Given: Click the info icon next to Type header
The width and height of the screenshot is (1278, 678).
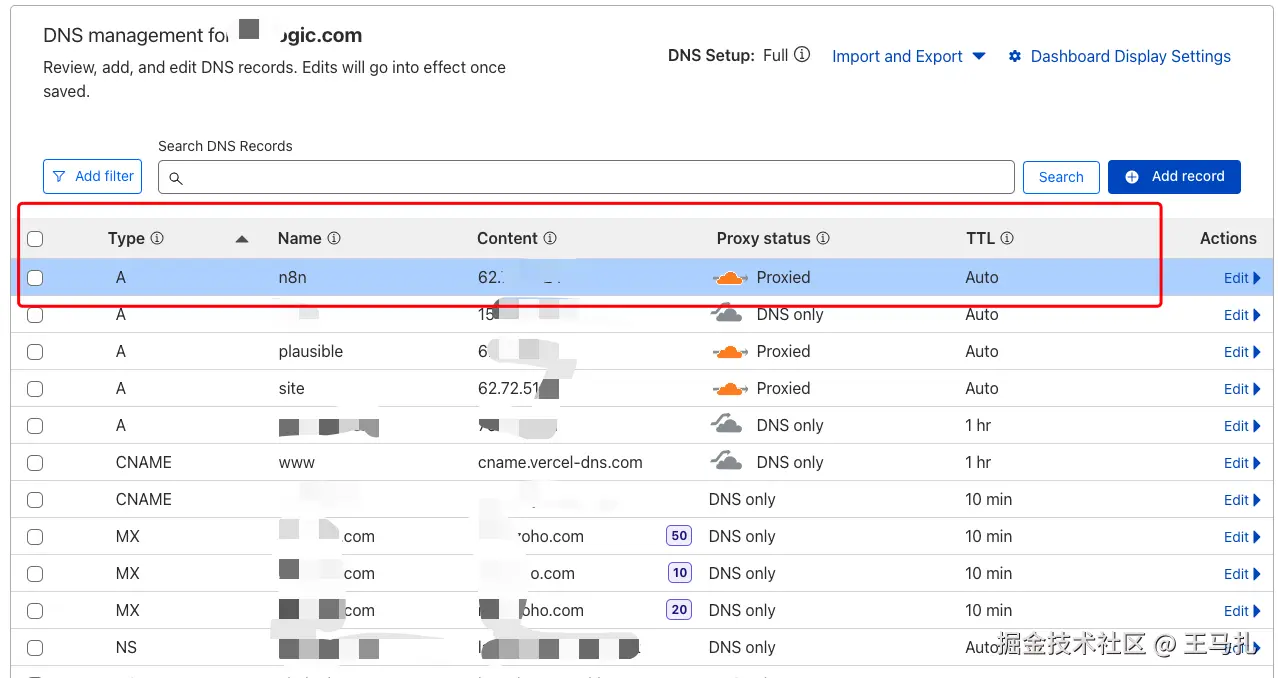Looking at the screenshot, I should coord(157,239).
